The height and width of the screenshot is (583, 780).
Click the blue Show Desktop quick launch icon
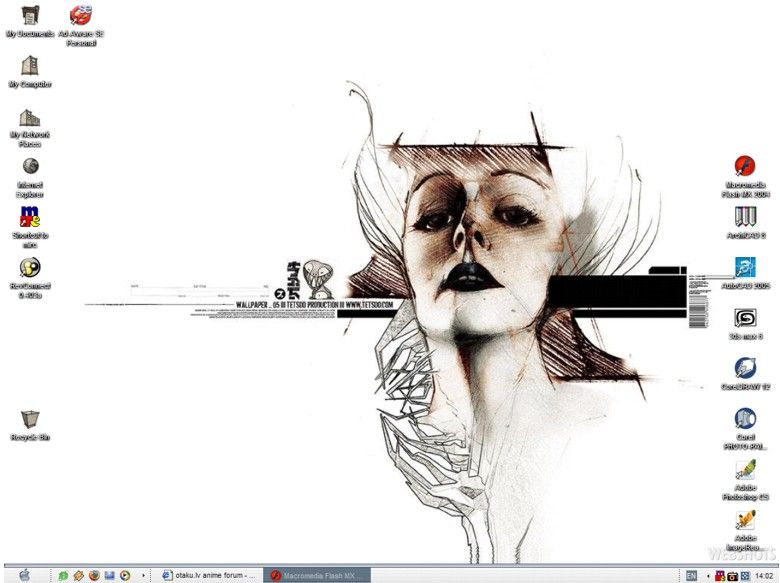pyautogui.click(x=109, y=576)
